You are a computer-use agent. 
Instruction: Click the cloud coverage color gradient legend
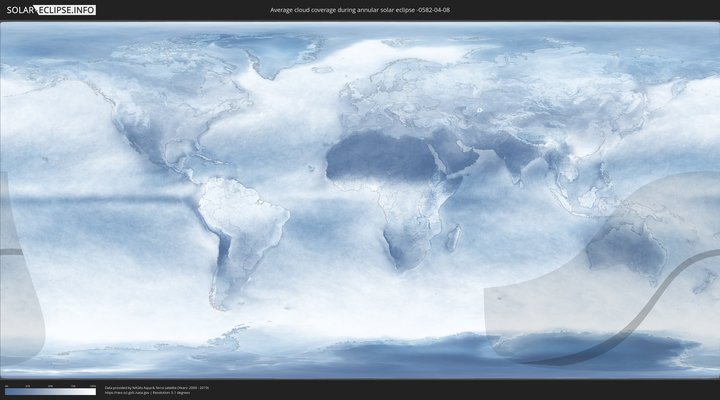tap(50, 392)
